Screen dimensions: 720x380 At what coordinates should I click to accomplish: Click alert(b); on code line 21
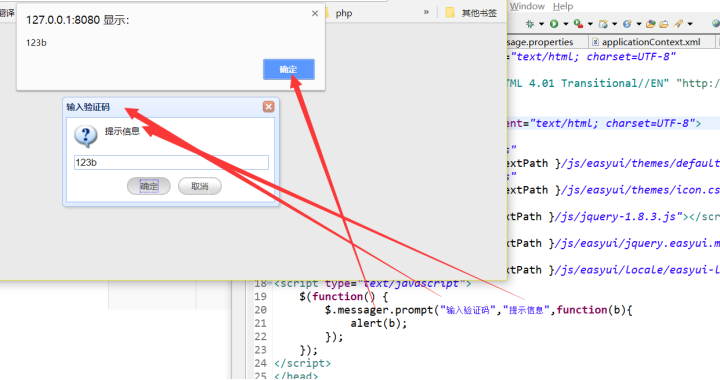click(x=379, y=323)
